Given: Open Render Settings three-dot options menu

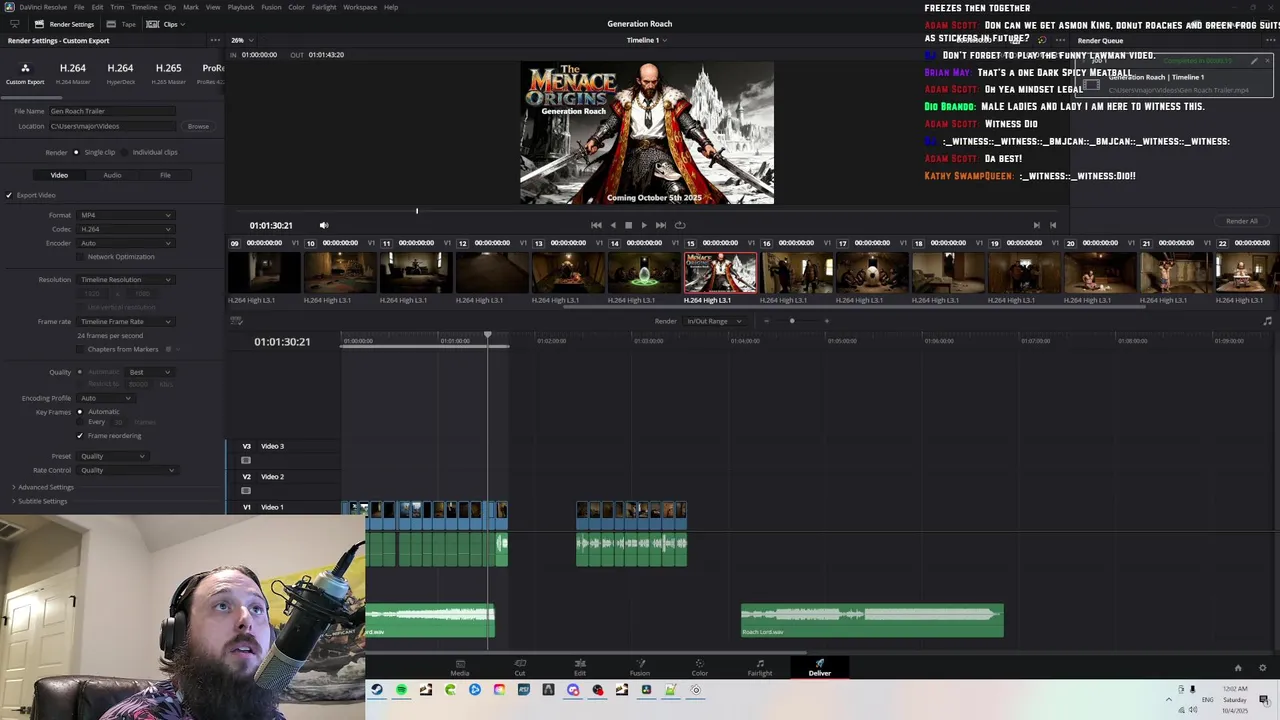Looking at the screenshot, I should pos(215,40).
